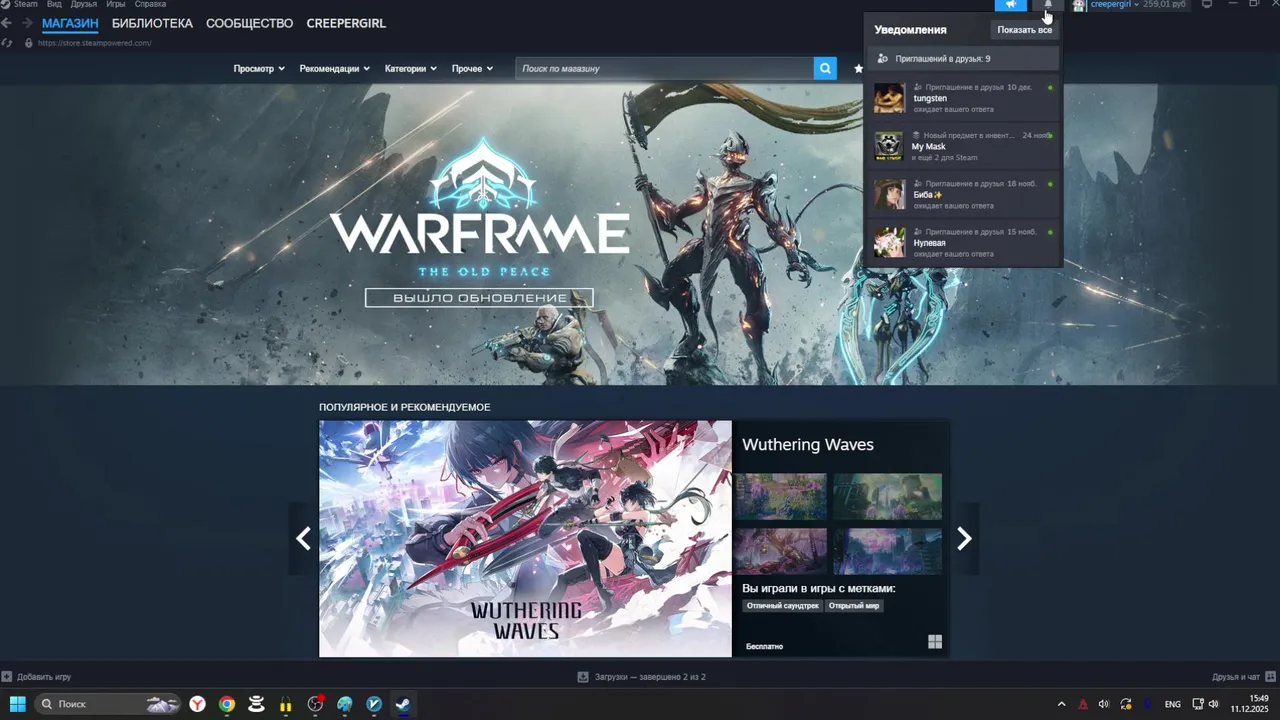The height and width of the screenshot is (720, 1280).
Task: Open Yandex Browser from taskbar
Action: [x=198, y=704]
